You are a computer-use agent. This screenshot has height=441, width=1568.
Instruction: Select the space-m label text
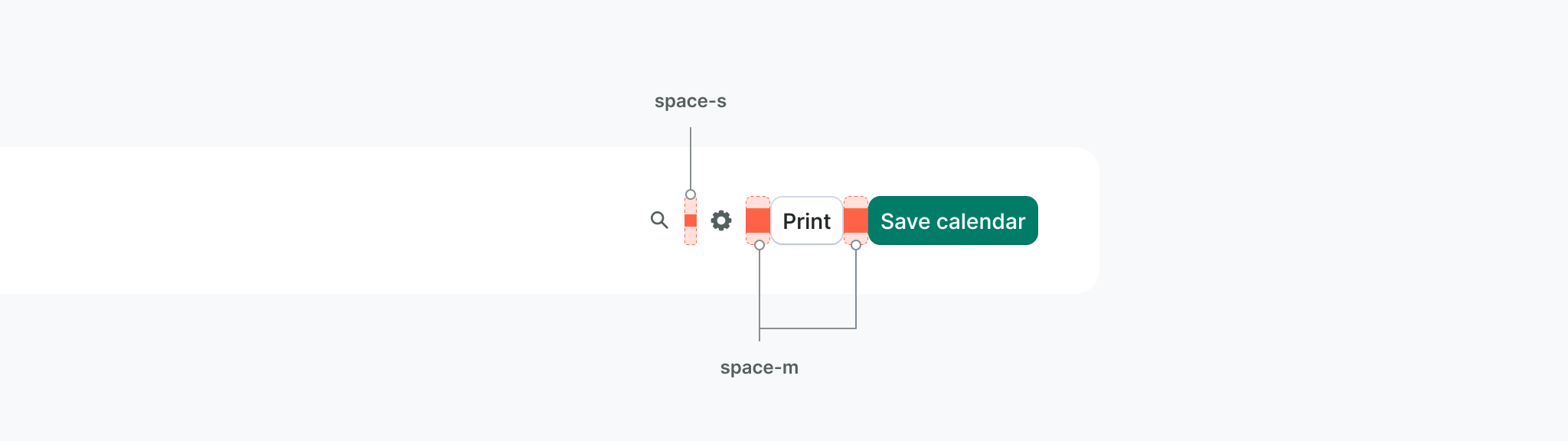point(759,367)
